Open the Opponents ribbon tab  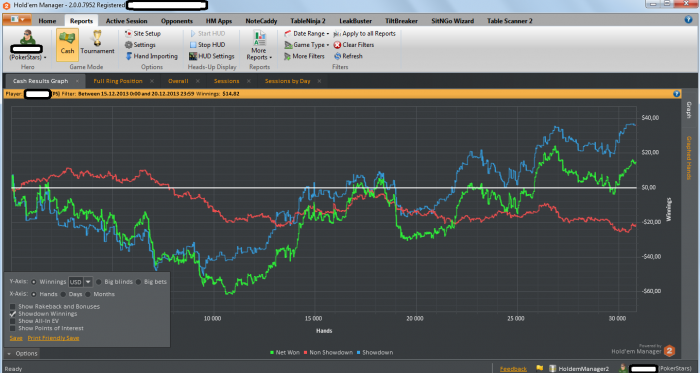[x=177, y=21]
